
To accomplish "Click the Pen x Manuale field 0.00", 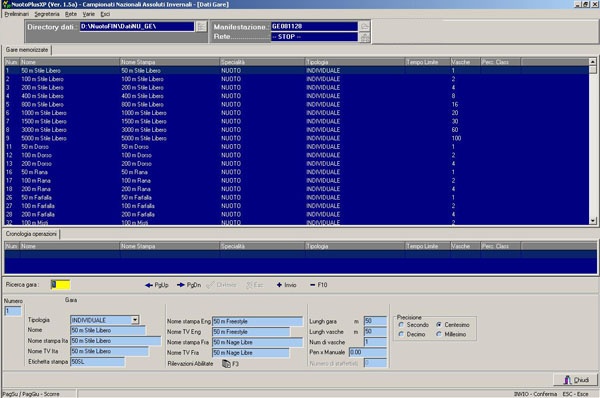I will click(368, 352).
